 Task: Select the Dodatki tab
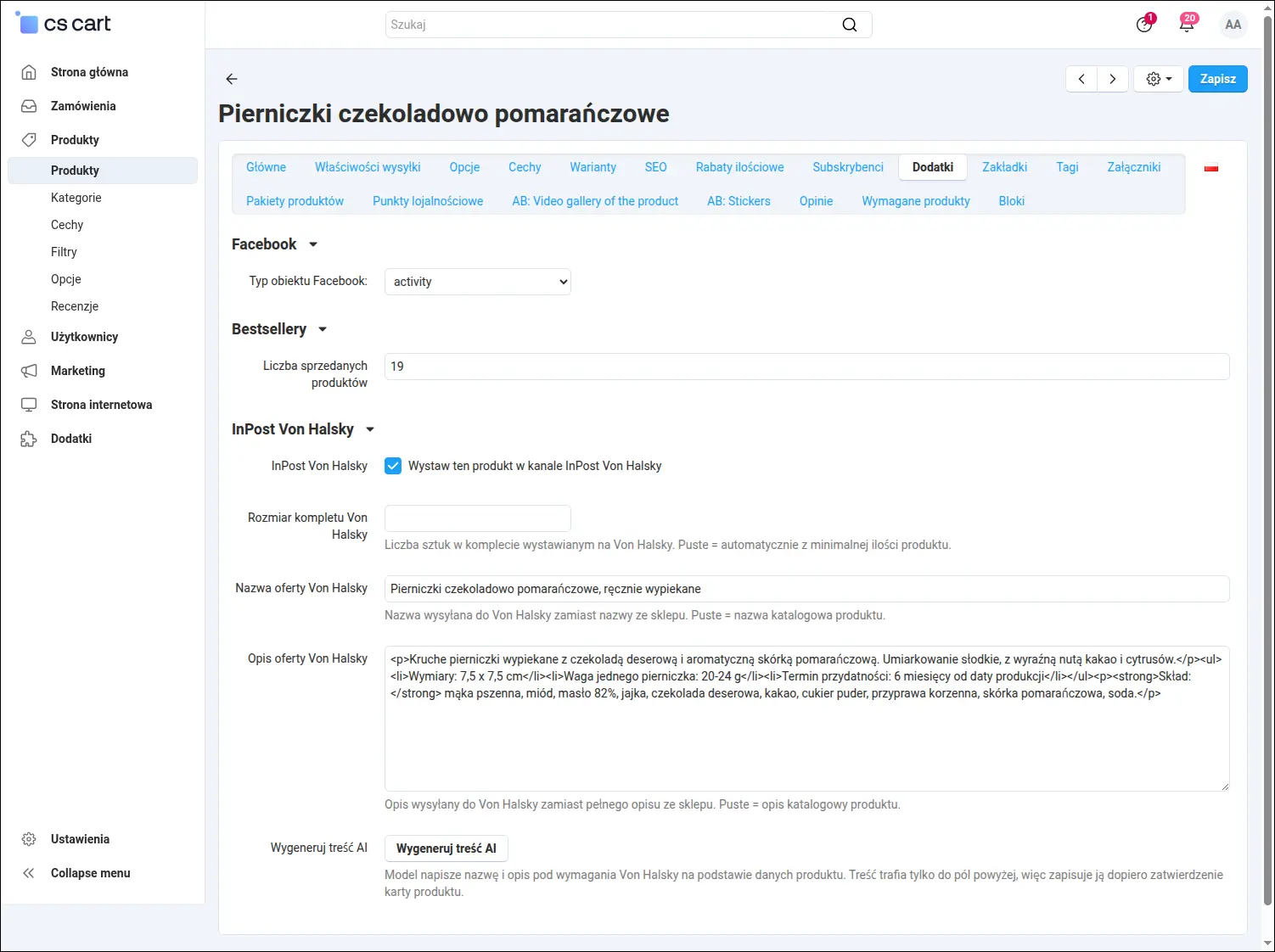point(933,167)
